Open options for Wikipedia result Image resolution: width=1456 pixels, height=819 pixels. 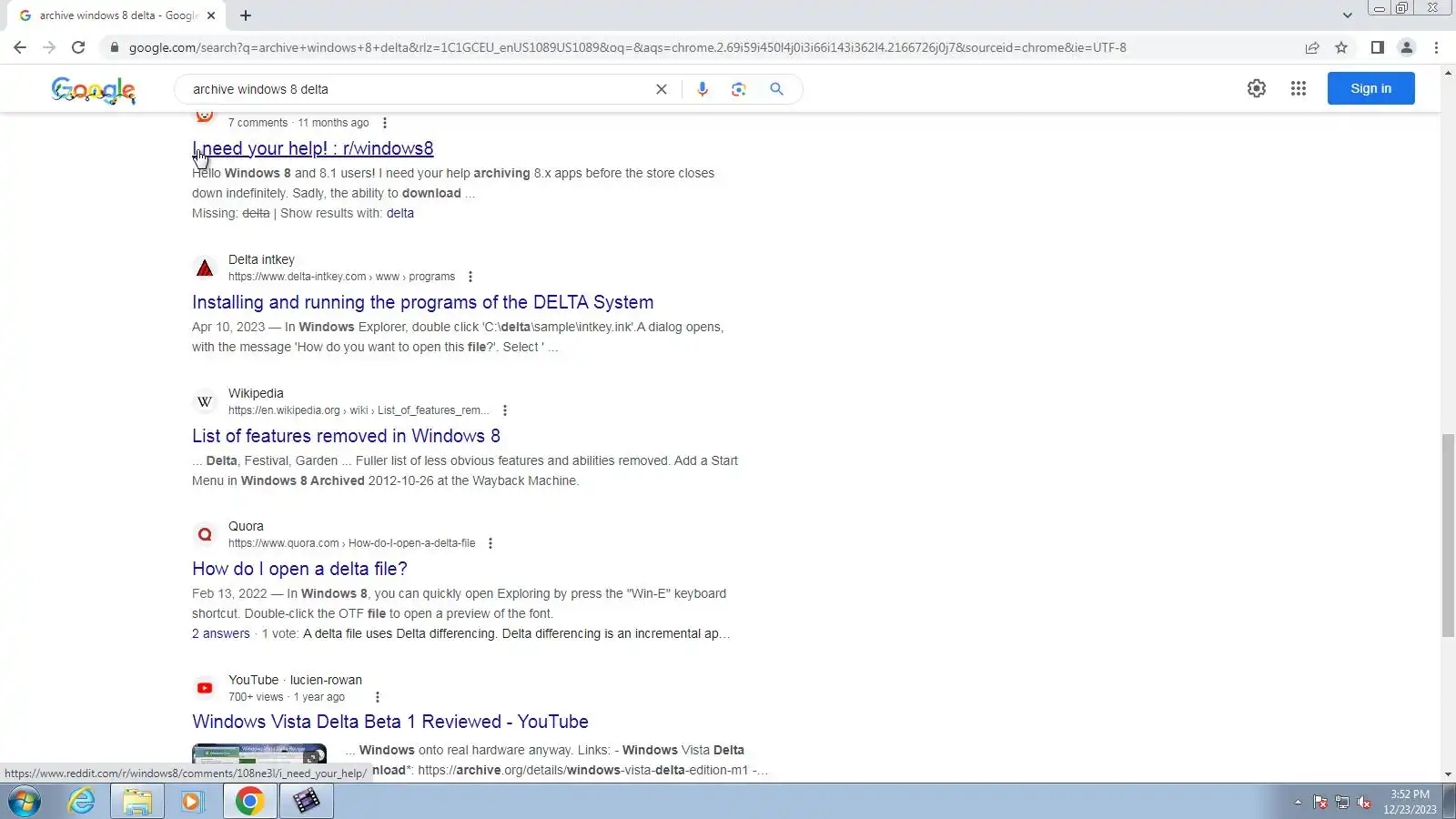click(x=505, y=410)
